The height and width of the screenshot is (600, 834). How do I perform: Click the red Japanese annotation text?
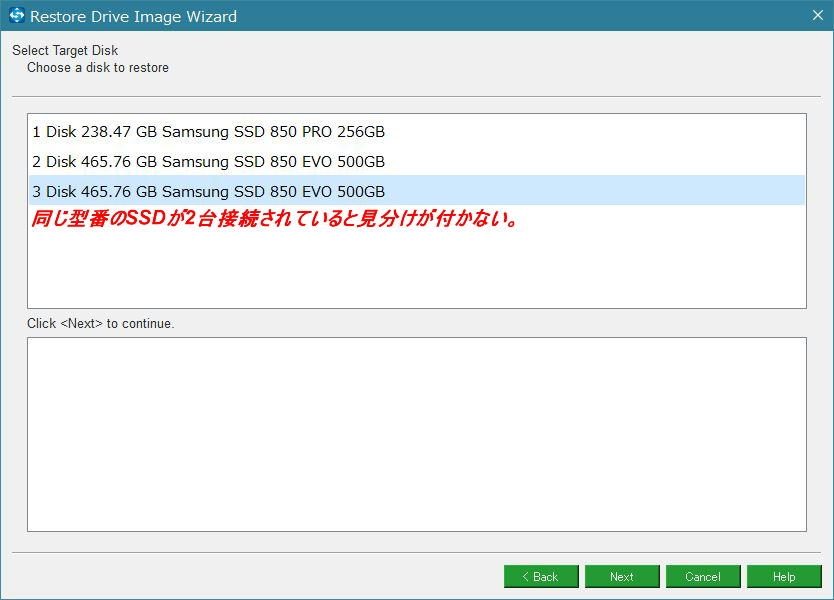pyautogui.click(x=275, y=218)
